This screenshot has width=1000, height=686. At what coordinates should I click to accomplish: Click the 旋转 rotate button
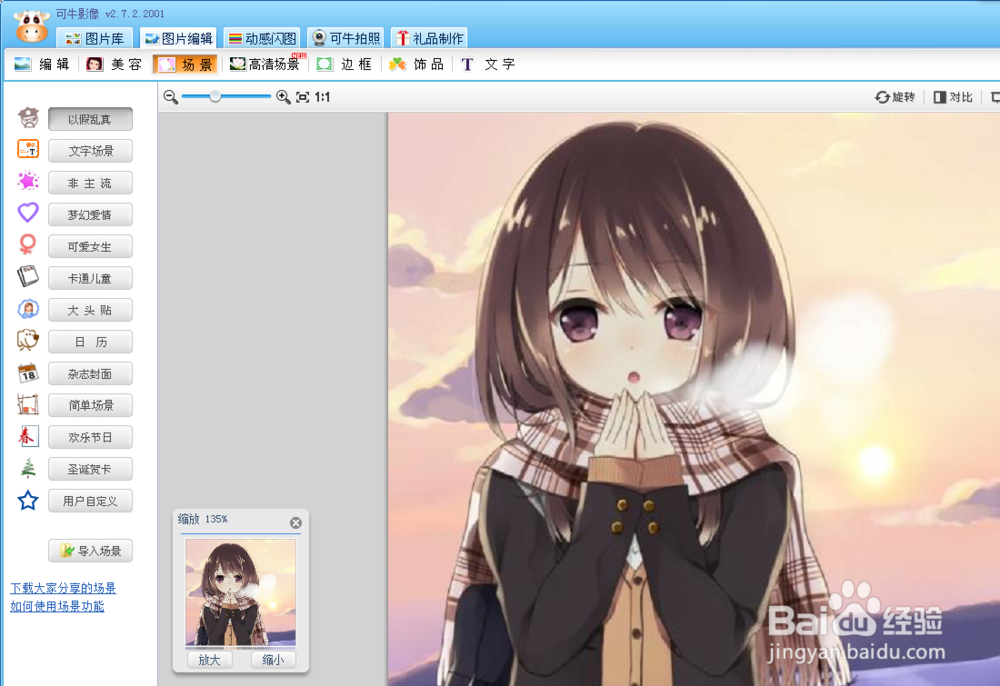tap(895, 97)
